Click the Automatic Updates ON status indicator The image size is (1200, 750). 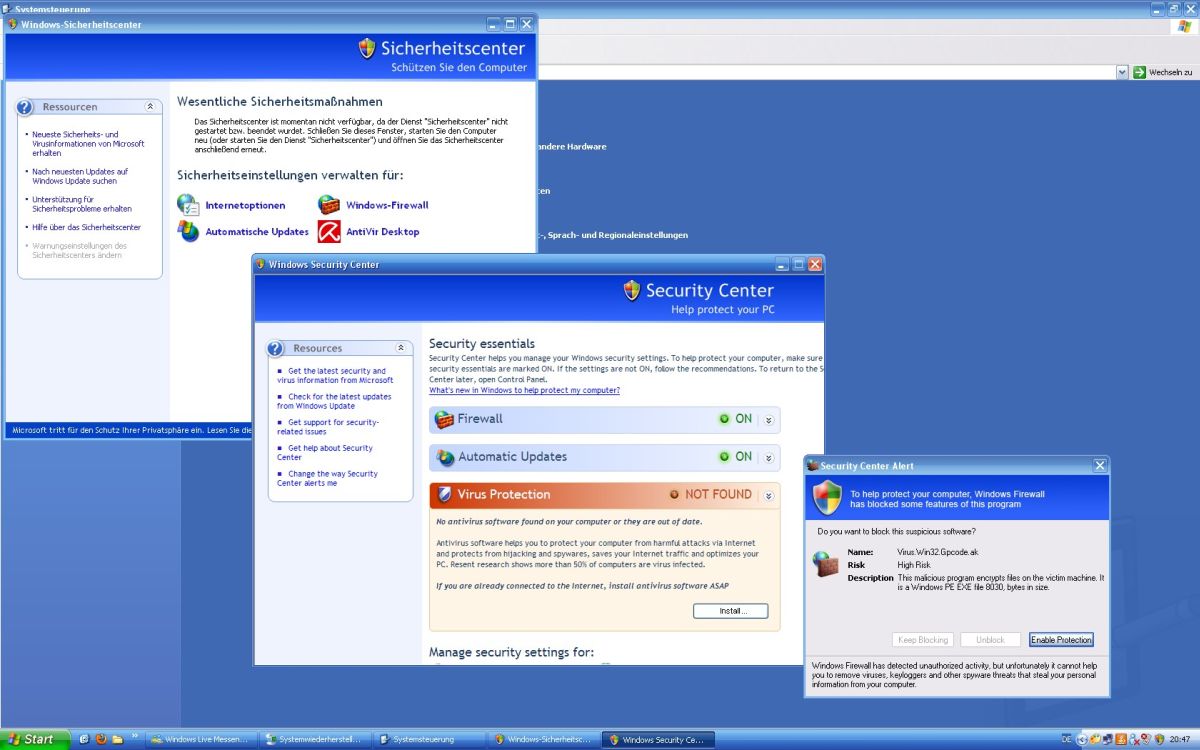[x=736, y=457]
